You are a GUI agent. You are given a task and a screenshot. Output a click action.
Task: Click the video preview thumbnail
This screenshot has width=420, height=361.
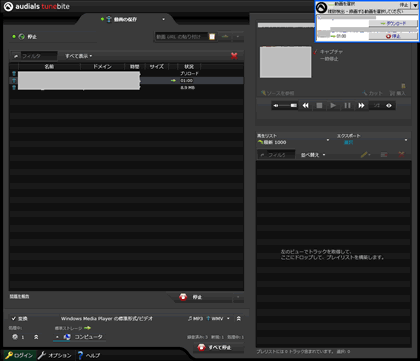286,62
